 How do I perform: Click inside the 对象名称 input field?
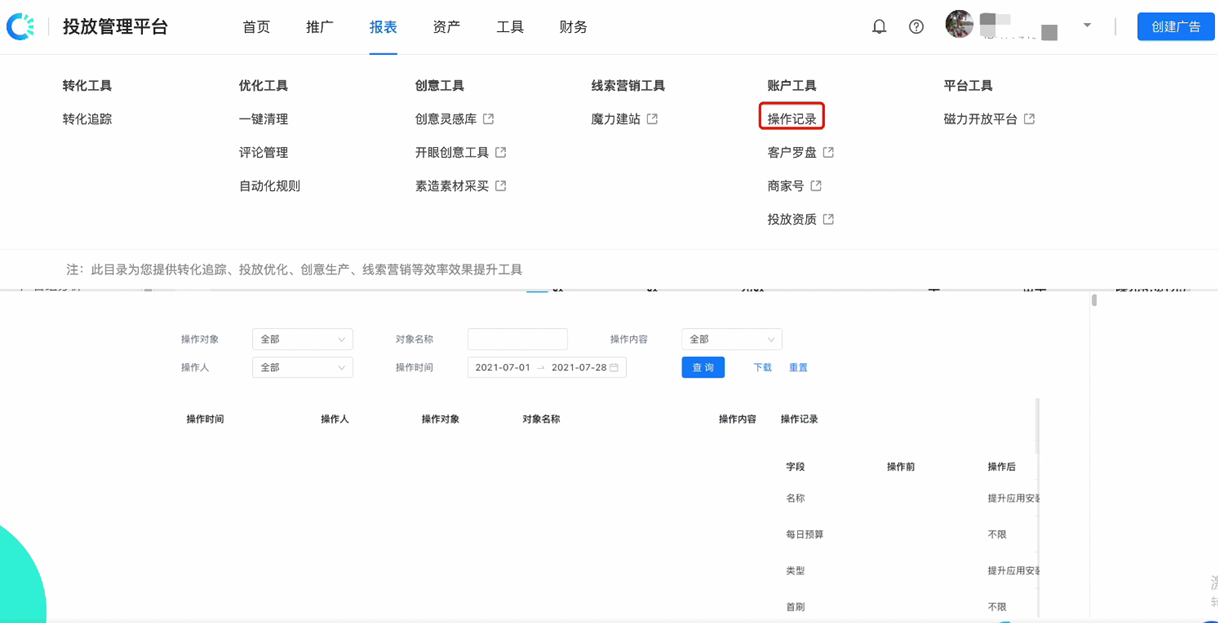[517, 339]
